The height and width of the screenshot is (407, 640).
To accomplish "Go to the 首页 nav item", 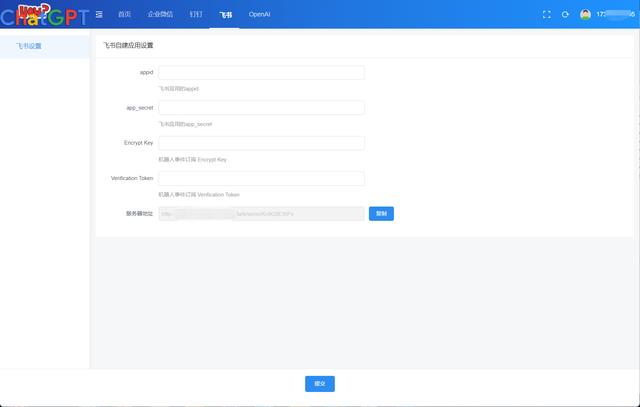I will [x=124, y=14].
